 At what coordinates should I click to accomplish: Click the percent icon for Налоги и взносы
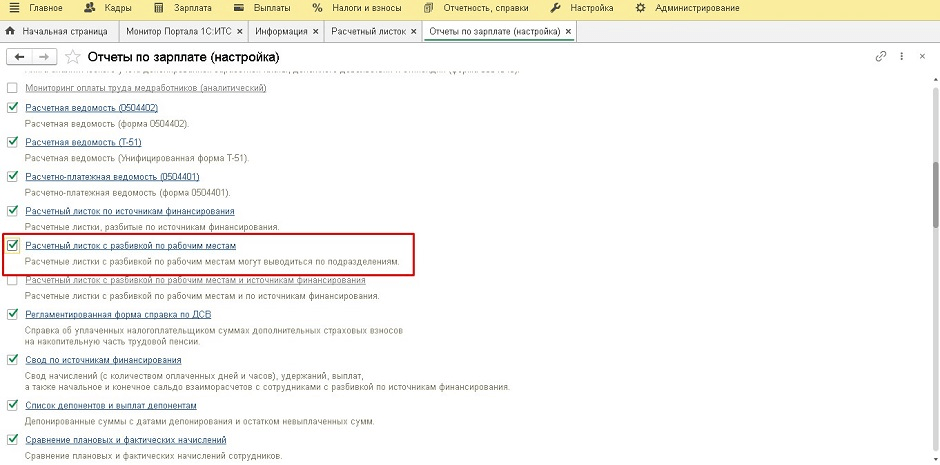[x=318, y=8]
